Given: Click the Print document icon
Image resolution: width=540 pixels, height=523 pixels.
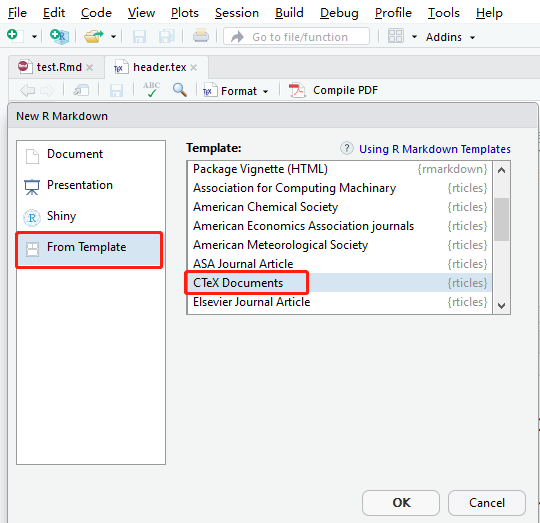Looking at the screenshot, I should (200, 36).
